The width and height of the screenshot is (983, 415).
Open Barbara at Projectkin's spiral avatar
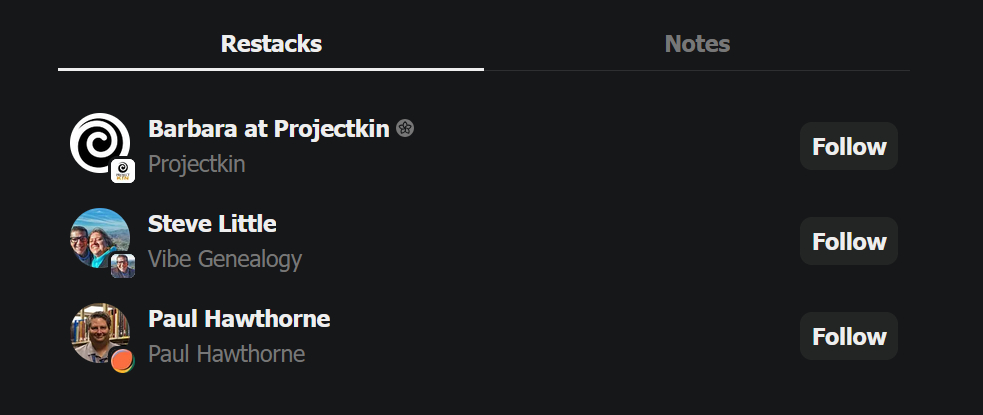pyautogui.click(x=97, y=143)
